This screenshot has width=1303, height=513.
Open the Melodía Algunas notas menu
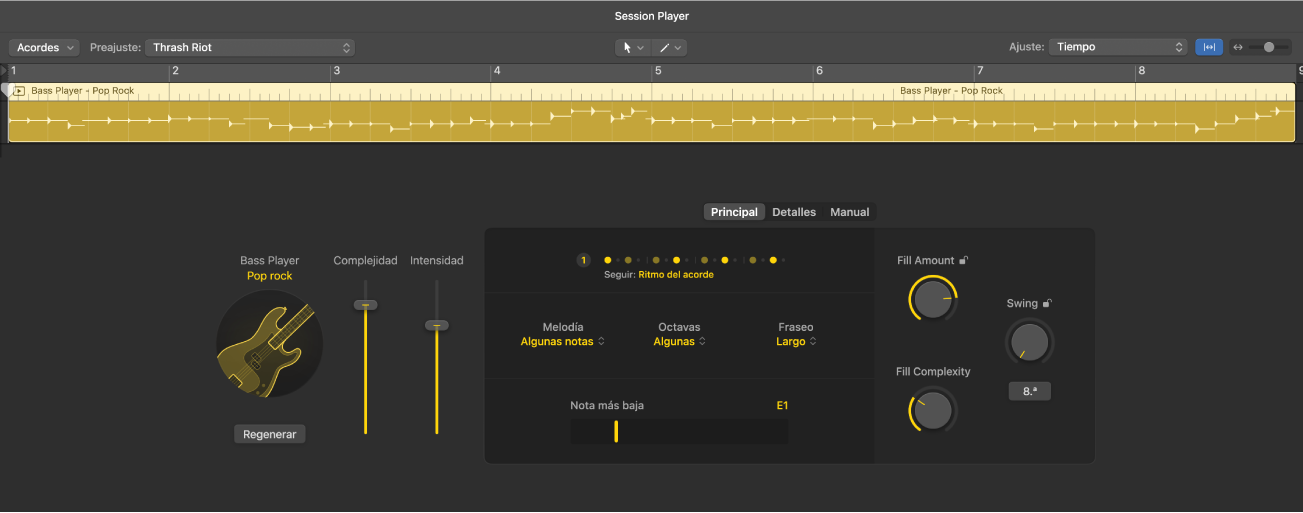pos(562,341)
